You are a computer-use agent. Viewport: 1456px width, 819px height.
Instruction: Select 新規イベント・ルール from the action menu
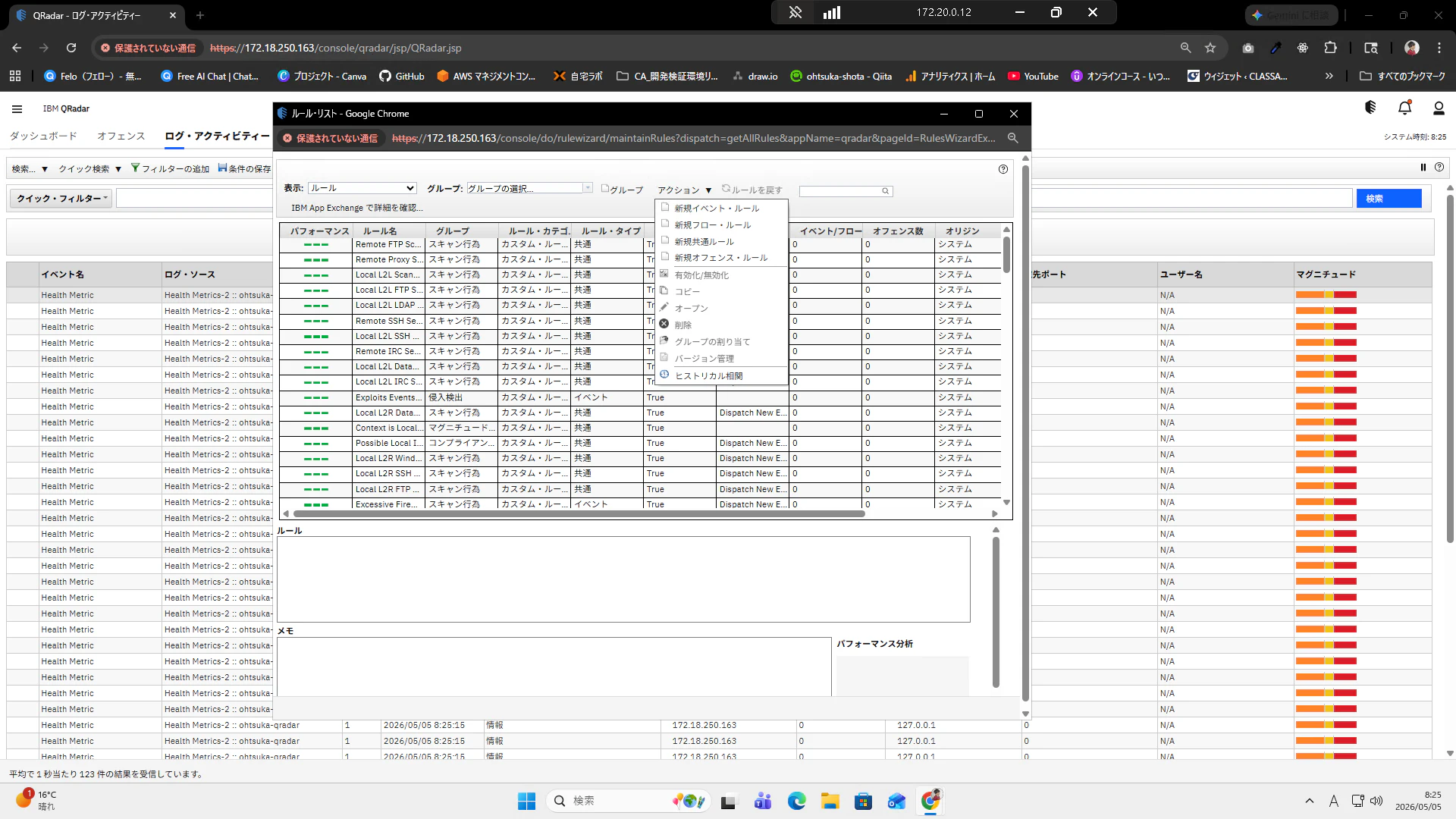pos(716,208)
